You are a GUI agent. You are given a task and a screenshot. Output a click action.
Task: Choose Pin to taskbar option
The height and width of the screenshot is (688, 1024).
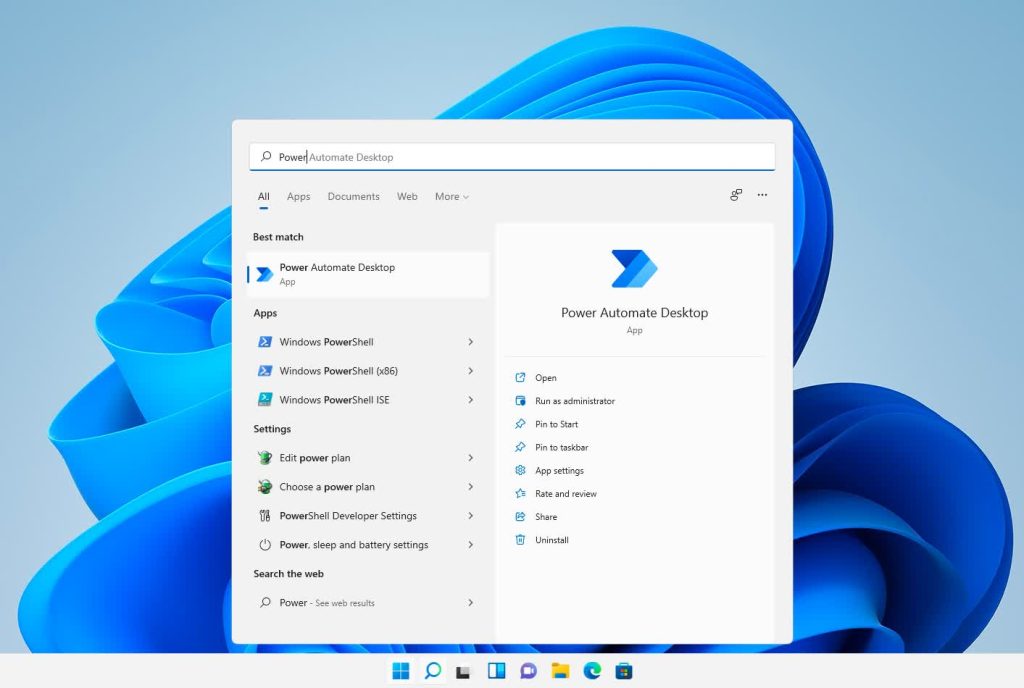point(561,448)
